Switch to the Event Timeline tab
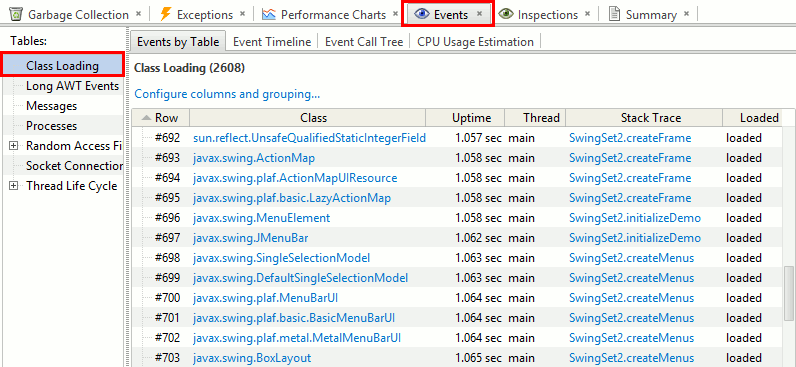 pos(272,42)
